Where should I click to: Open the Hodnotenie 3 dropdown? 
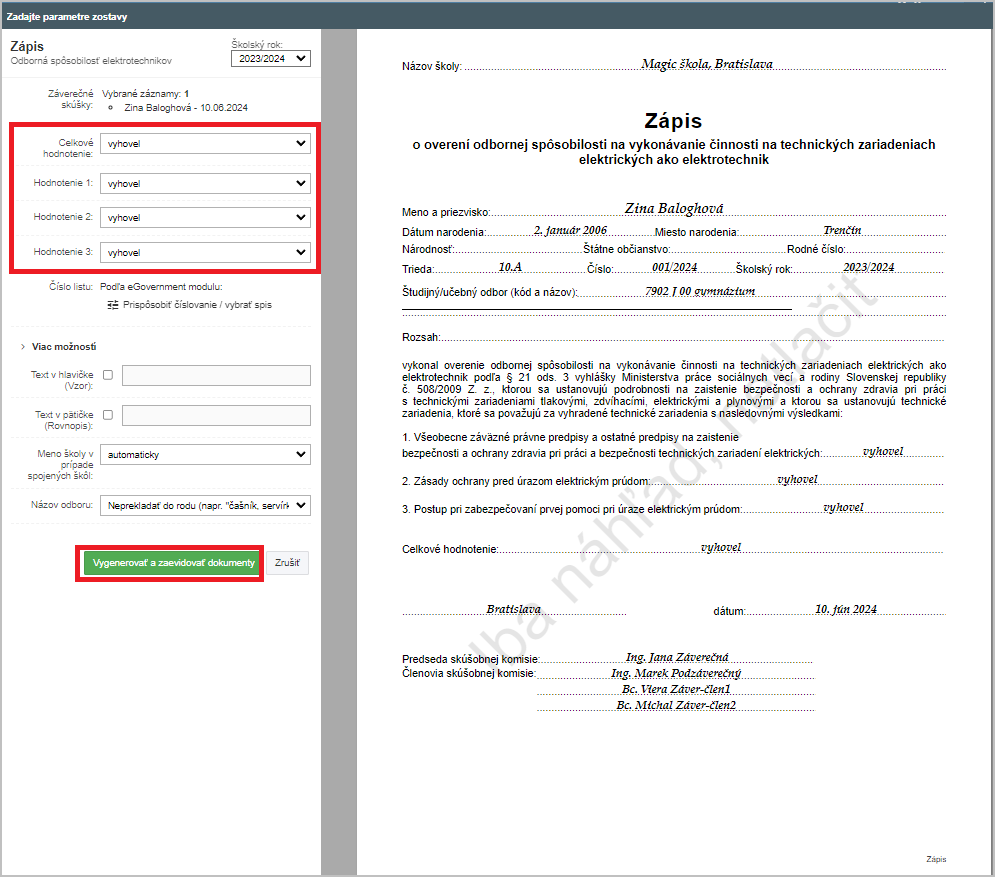pyautogui.click(x=205, y=252)
